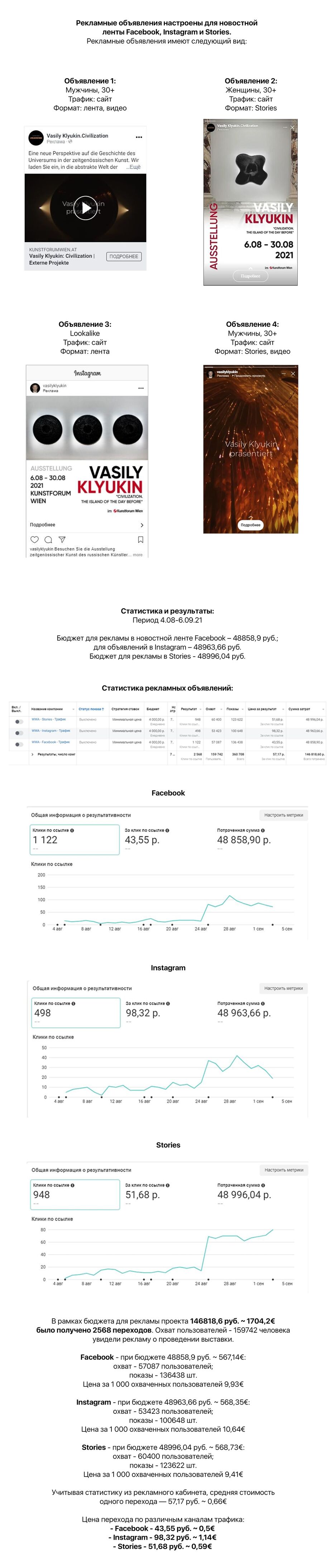Toggle the WWA - Instagram - Трафик campaign switch
This screenshot has height=1568, width=335.
[19, 733]
